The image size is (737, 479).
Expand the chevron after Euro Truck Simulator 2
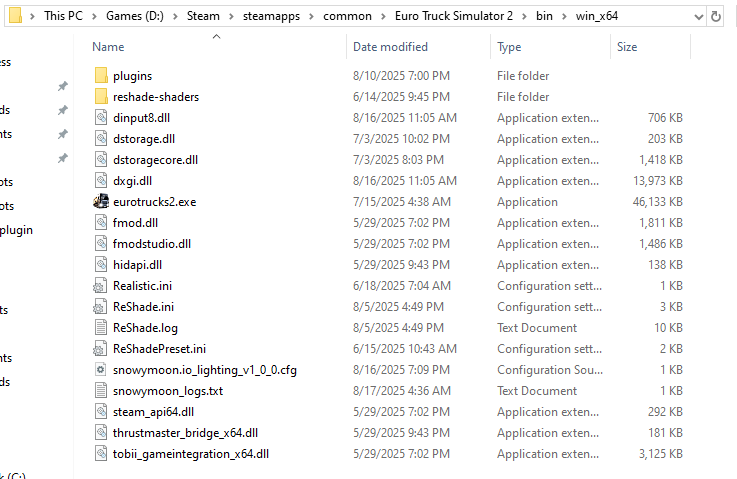(x=524, y=16)
